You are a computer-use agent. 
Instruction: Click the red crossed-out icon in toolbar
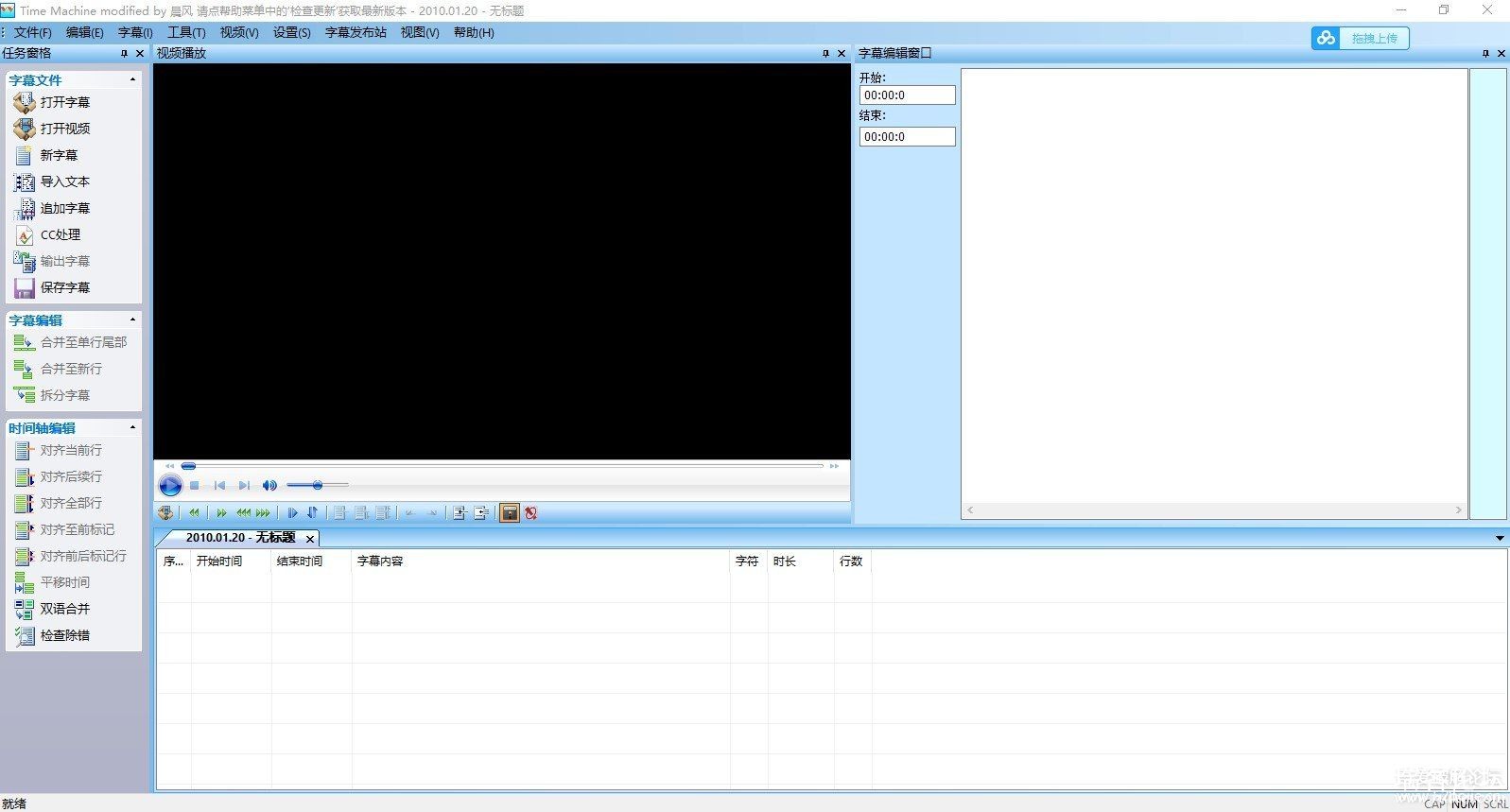pyautogui.click(x=531, y=513)
